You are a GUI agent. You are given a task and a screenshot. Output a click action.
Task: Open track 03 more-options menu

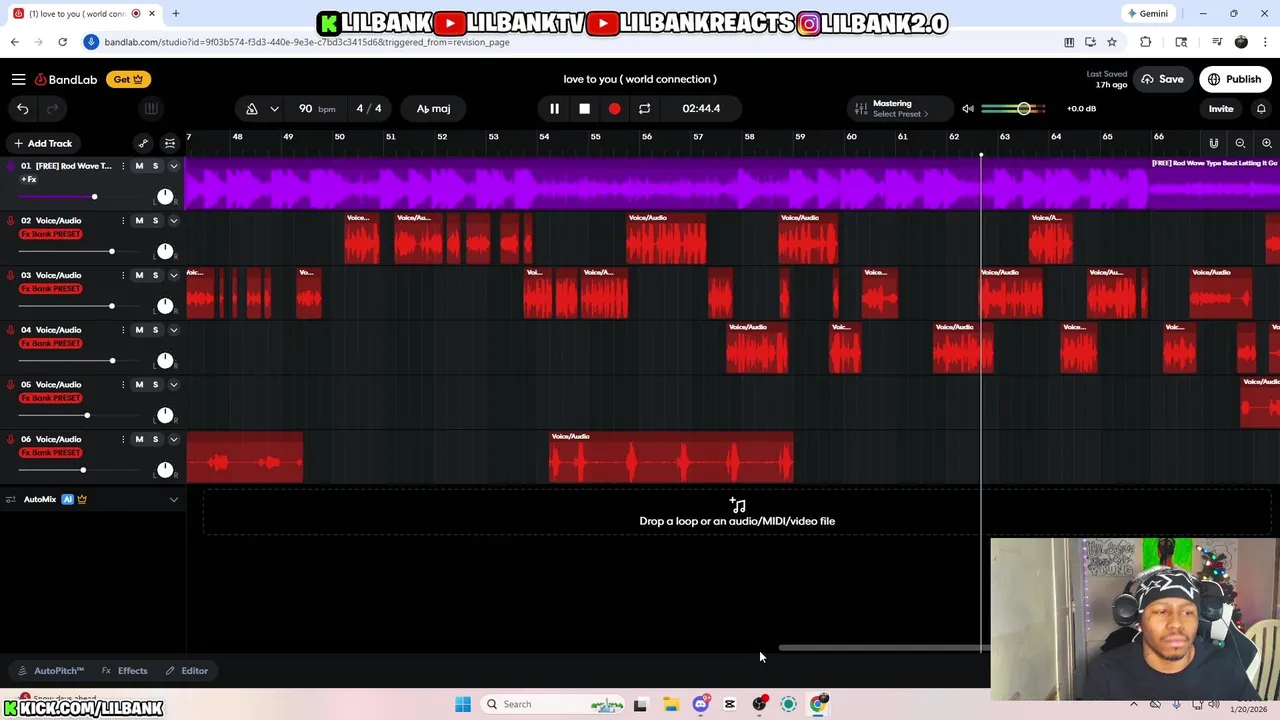(x=123, y=275)
